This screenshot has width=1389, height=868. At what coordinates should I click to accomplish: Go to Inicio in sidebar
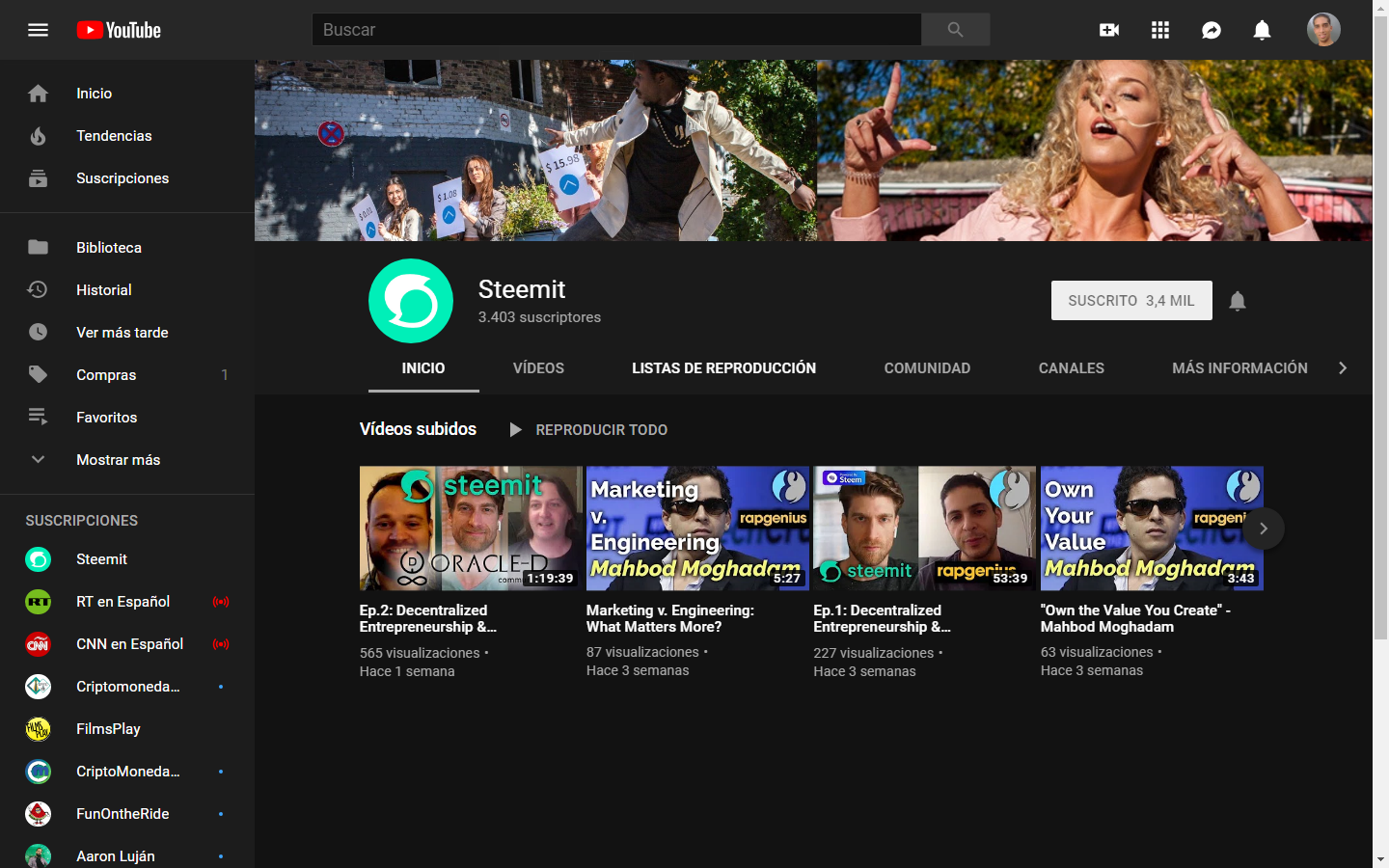tap(127, 94)
